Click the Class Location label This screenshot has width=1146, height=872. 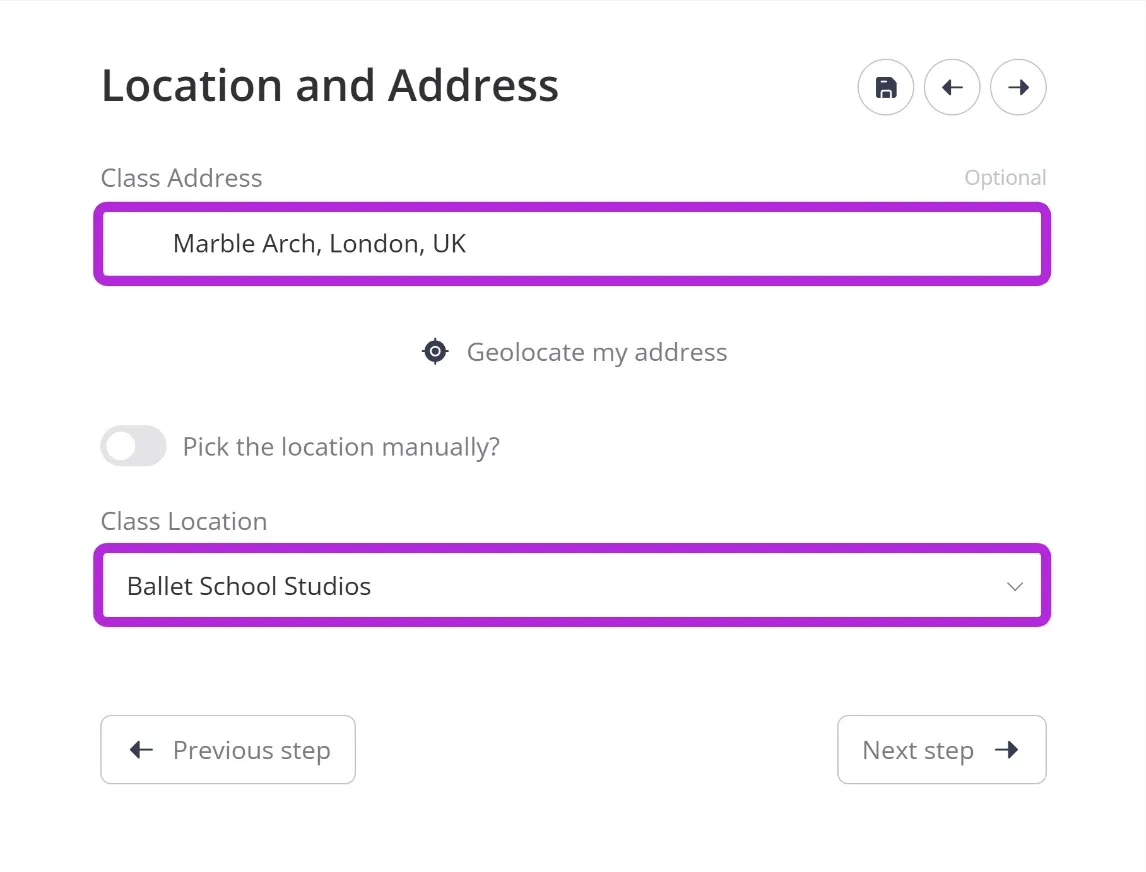click(184, 521)
